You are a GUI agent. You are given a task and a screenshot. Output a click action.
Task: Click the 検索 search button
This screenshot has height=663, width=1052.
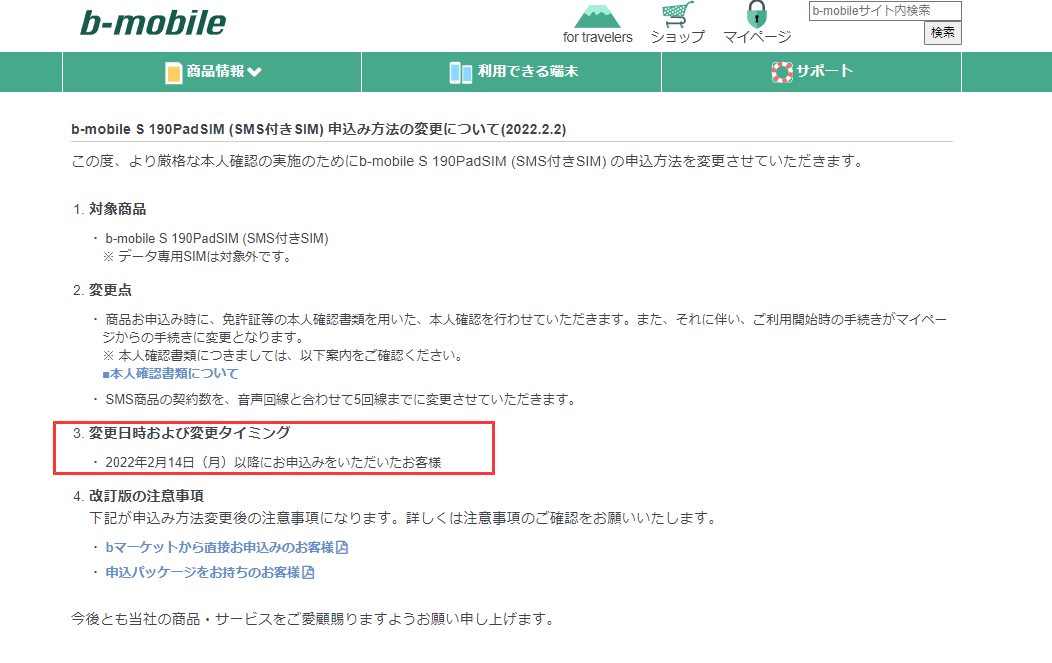[x=942, y=33]
